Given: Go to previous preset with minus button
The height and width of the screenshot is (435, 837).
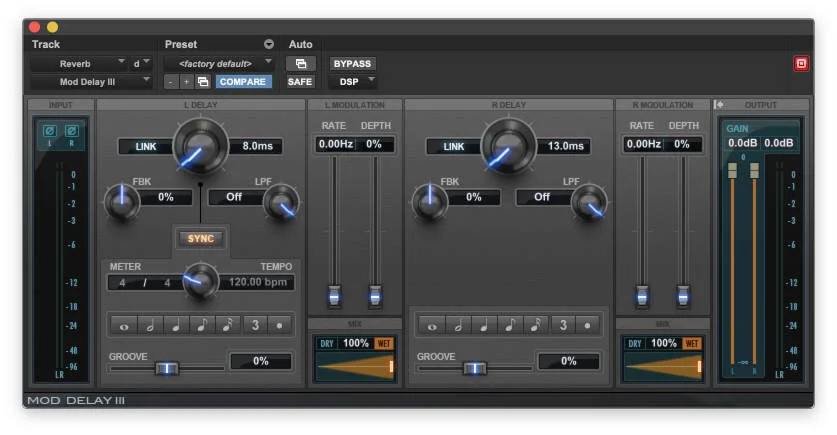Looking at the screenshot, I should point(171,82).
